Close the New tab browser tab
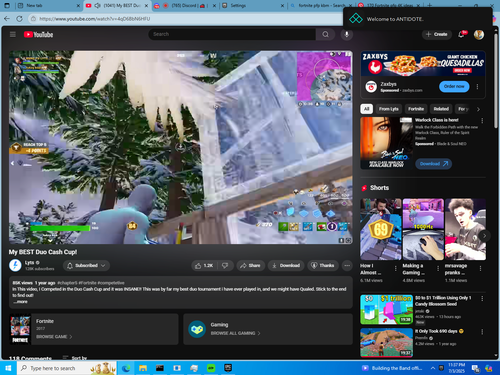Image resolution: width=500 pixels, height=375 pixels. point(78,6)
